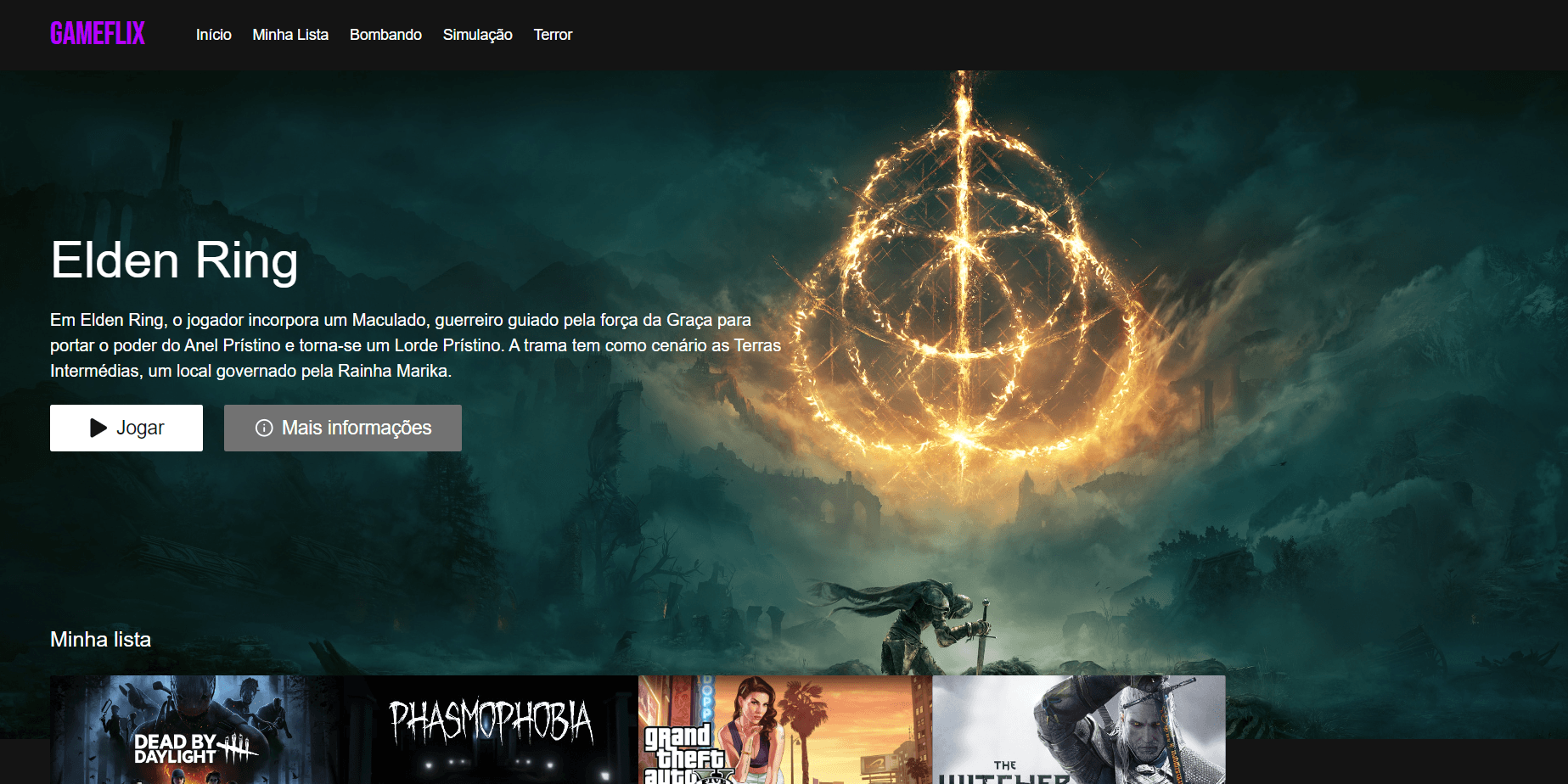Go to Minha Lista in navigation
The height and width of the screenshot is (784, 1568).
290,35
